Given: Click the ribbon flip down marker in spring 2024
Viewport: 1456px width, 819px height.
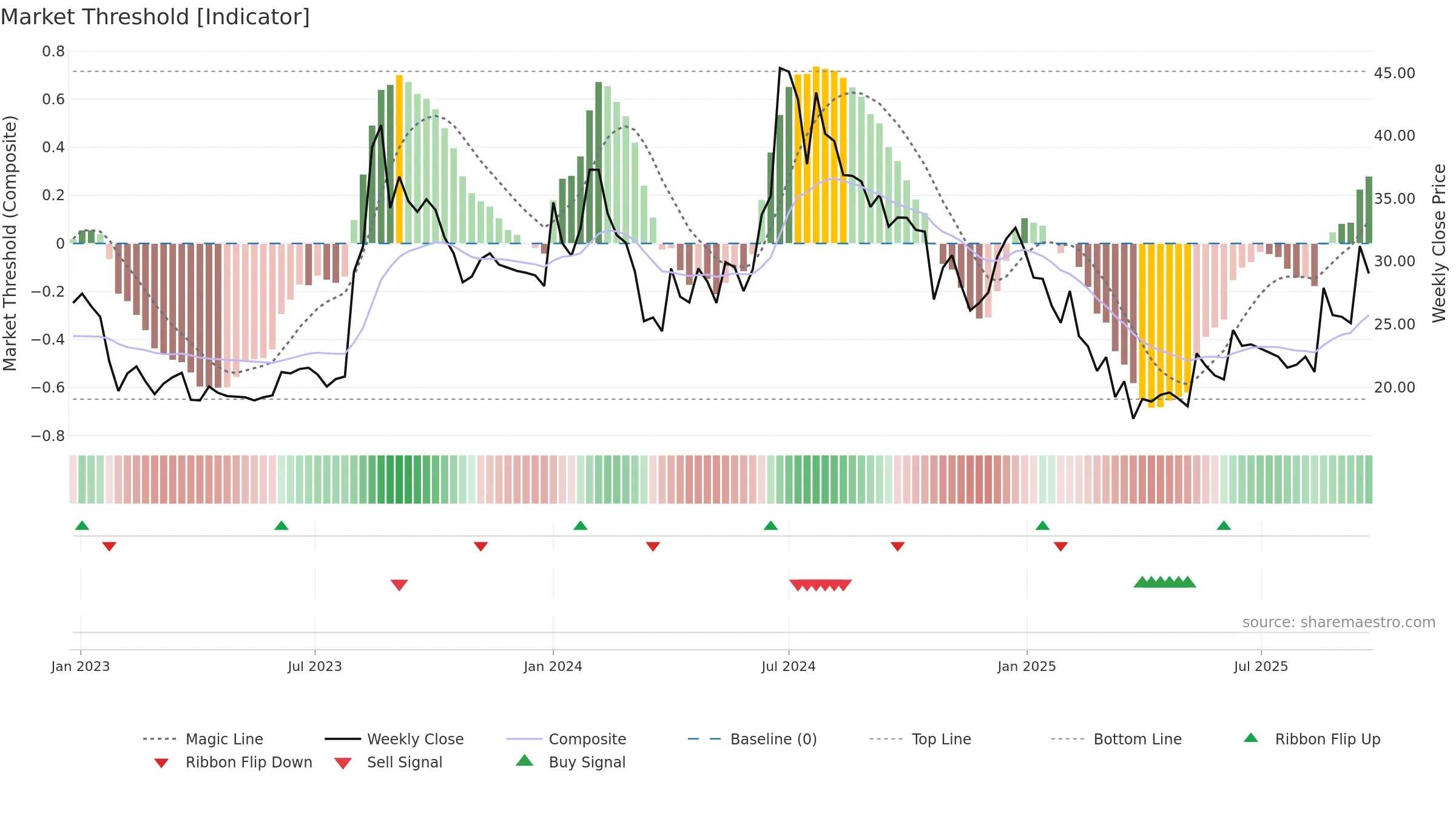Looking at the screenshot, I should click(653, 547).
